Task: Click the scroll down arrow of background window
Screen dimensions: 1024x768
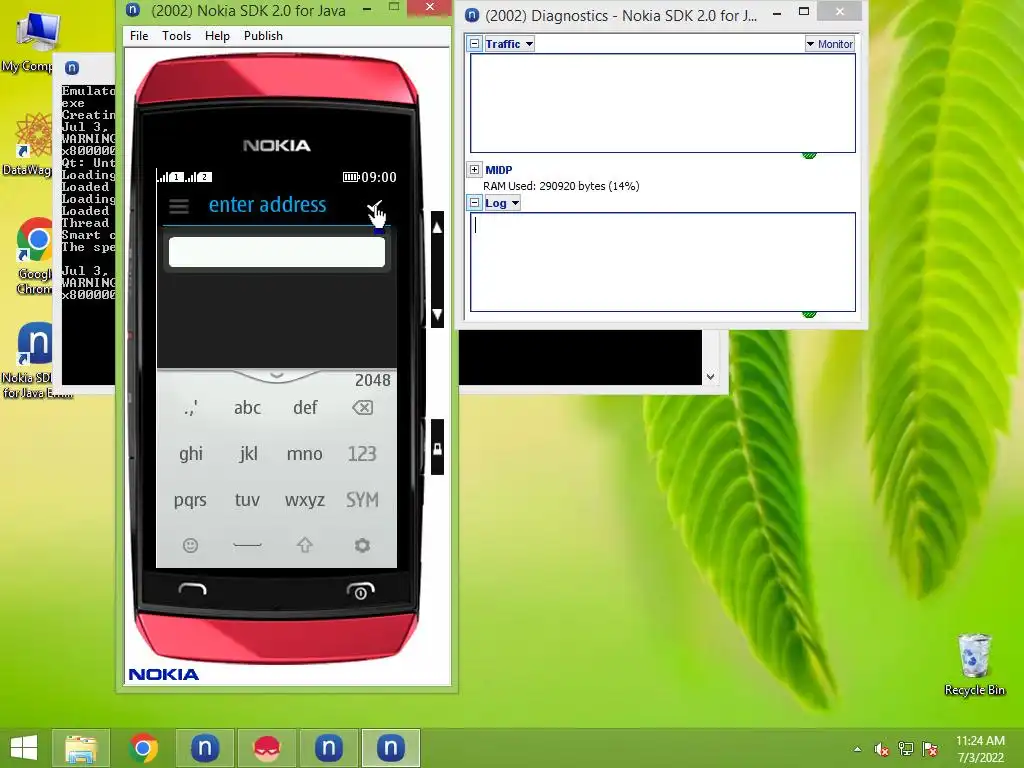Action: click(711, 377)
